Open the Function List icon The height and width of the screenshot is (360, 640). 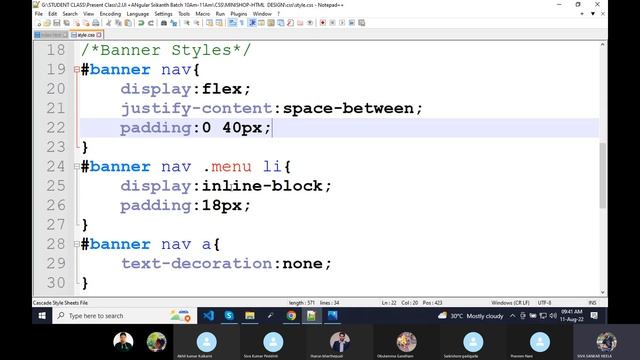coord(291,23)
